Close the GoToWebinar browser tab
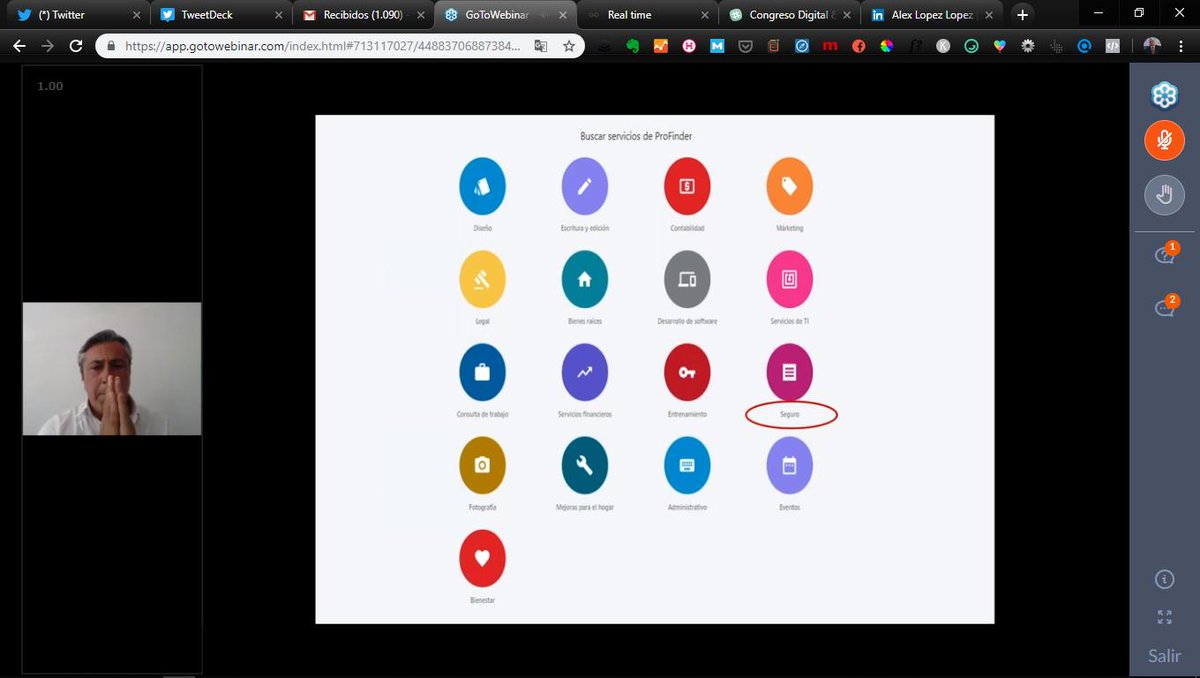1200x678 pixels. pyautogui.click(x=563, y=15)
